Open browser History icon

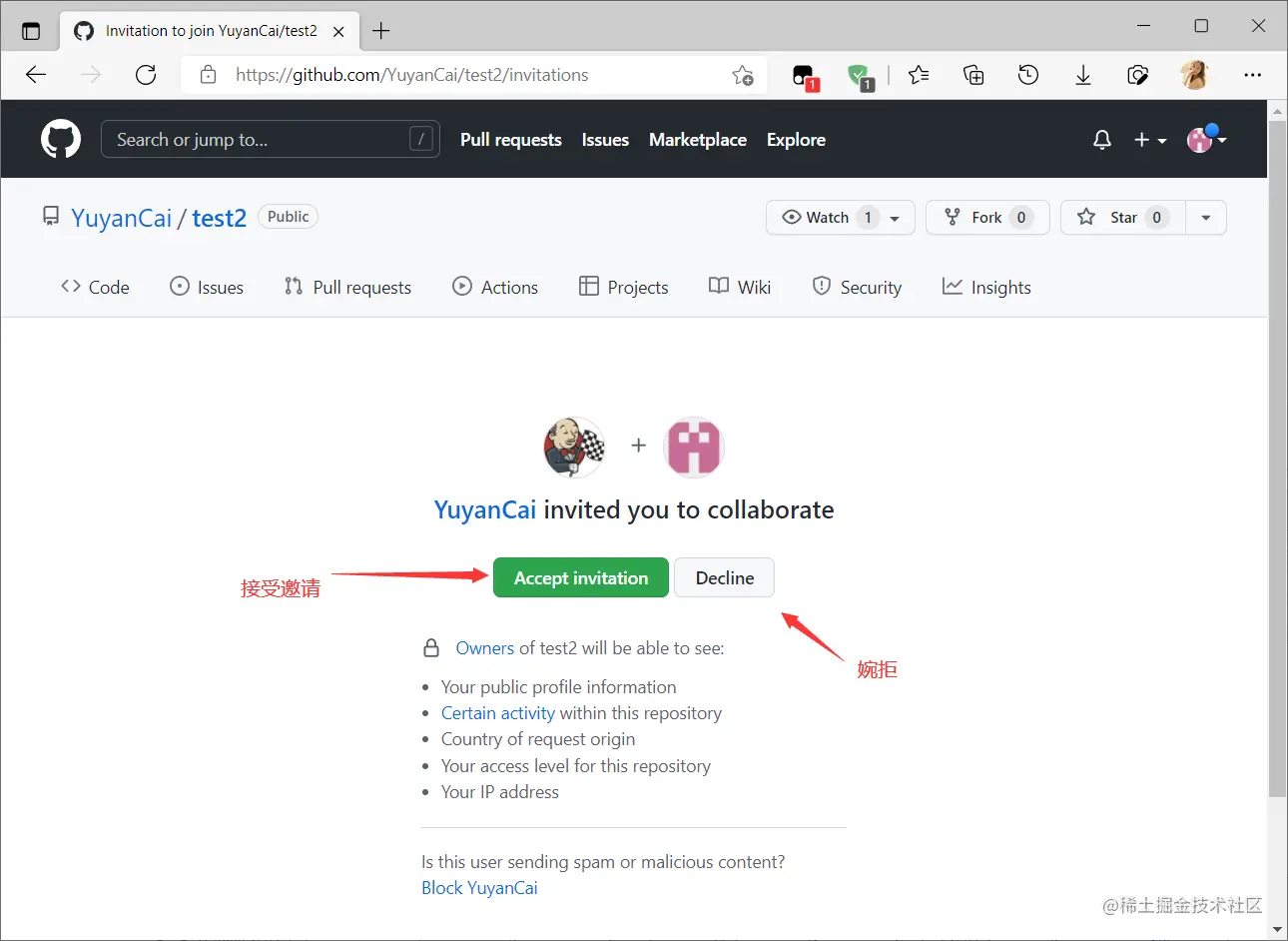tap(1028, 75)
